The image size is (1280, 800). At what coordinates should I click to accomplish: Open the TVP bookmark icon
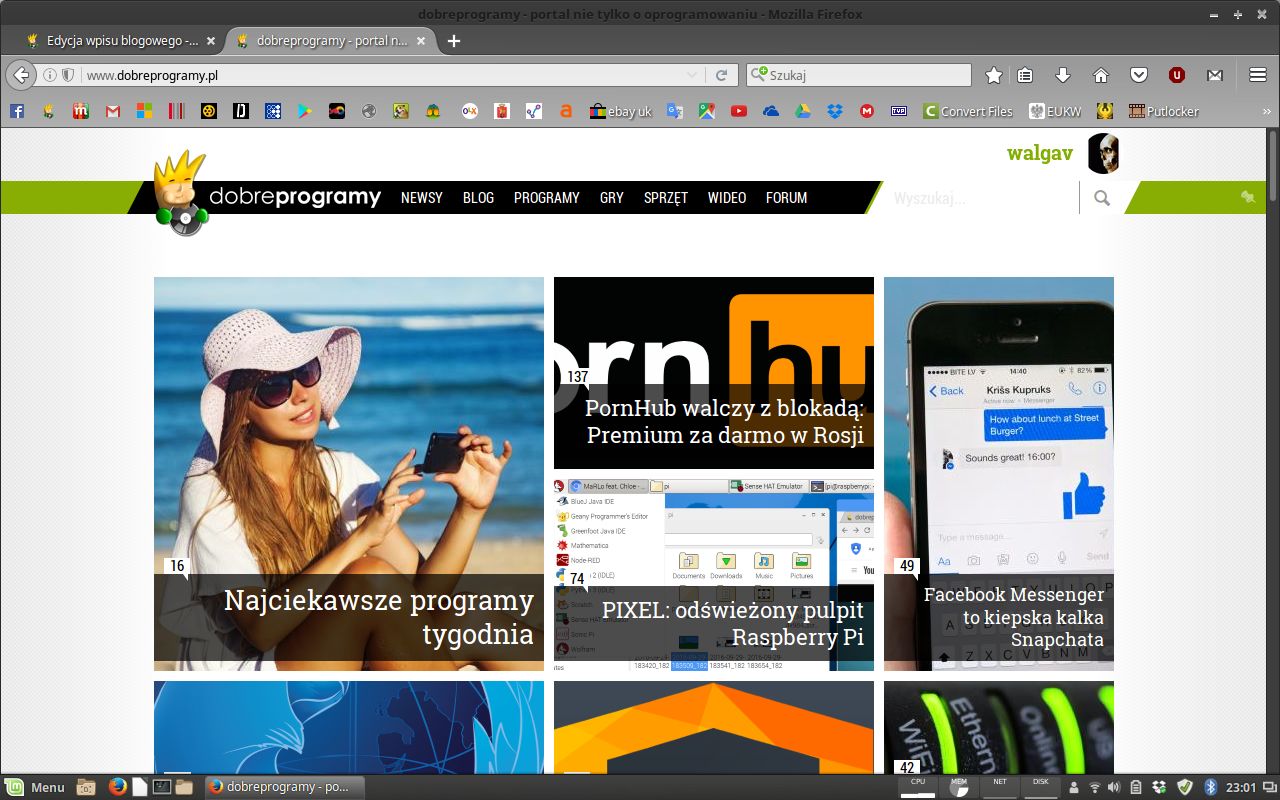(x=899, y=111)
